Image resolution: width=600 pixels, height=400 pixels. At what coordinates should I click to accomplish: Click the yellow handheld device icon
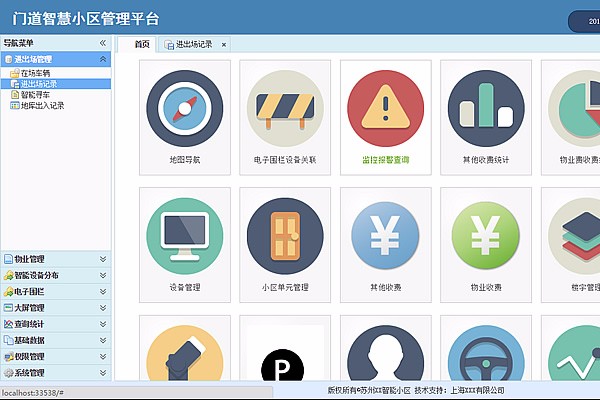pos(185,353)
